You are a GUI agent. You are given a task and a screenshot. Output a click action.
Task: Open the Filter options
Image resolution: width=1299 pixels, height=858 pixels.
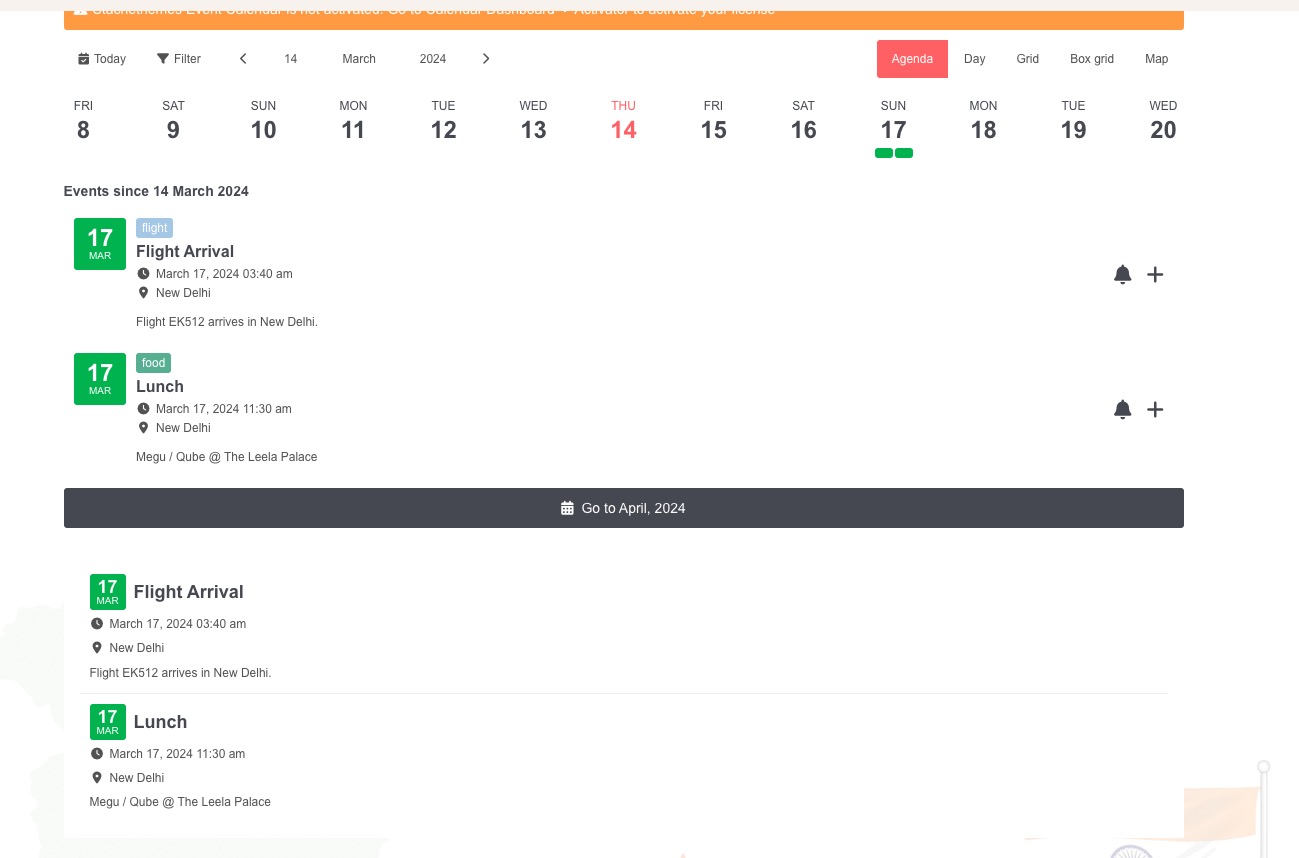[x=179, y=59]
